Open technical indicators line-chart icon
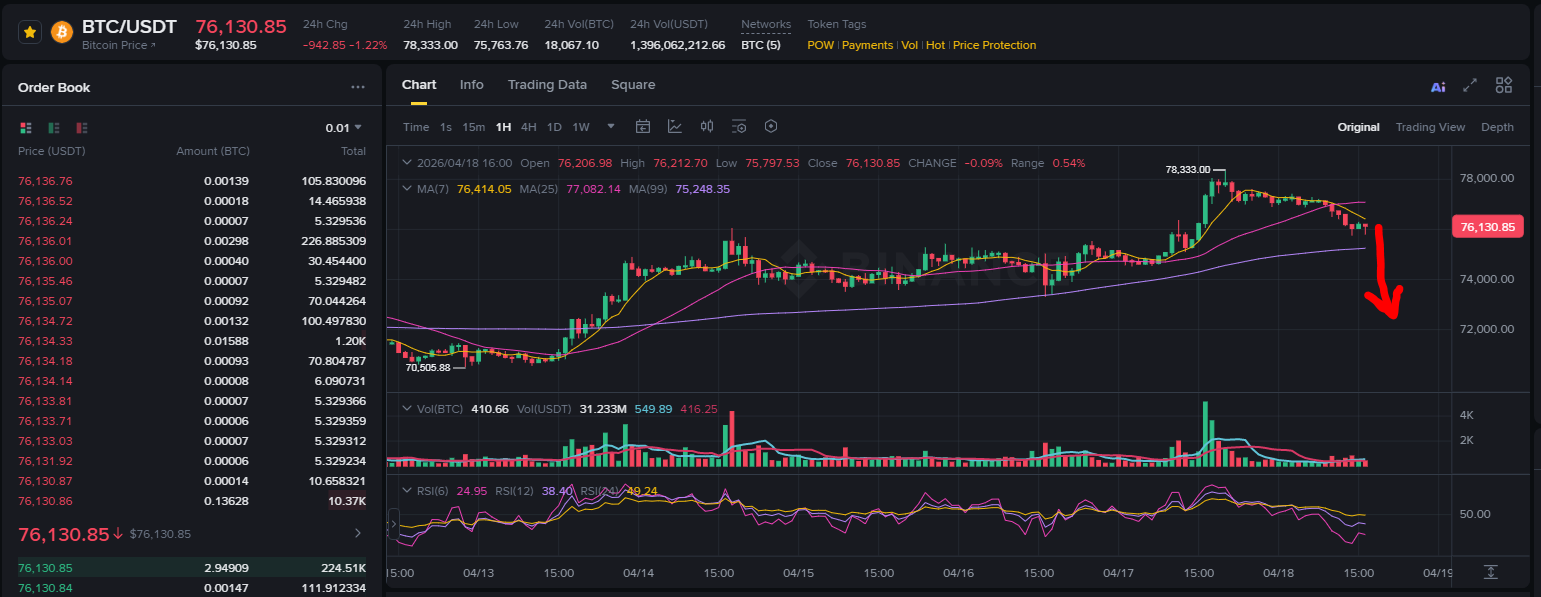 point(675,127)
